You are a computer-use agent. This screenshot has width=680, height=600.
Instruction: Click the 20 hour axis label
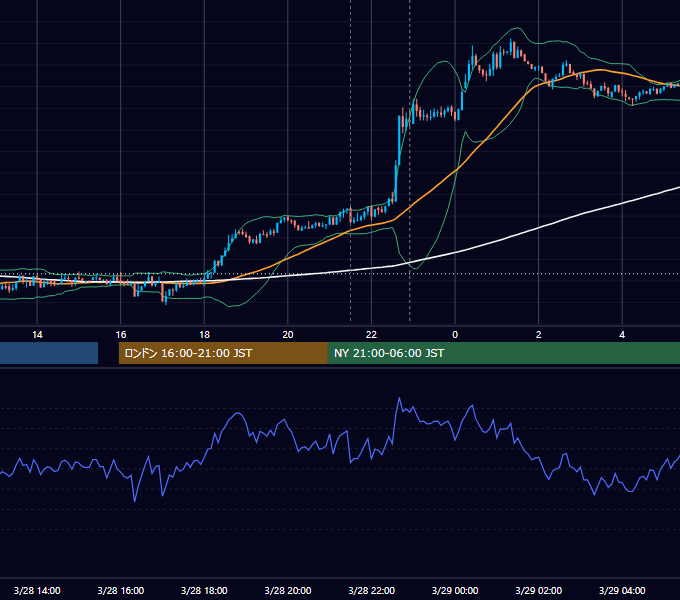pyautogui.click(x=288, y=335)
